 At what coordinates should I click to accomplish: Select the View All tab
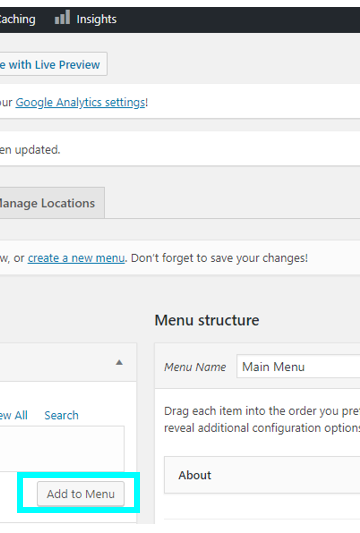click(14, 415)
